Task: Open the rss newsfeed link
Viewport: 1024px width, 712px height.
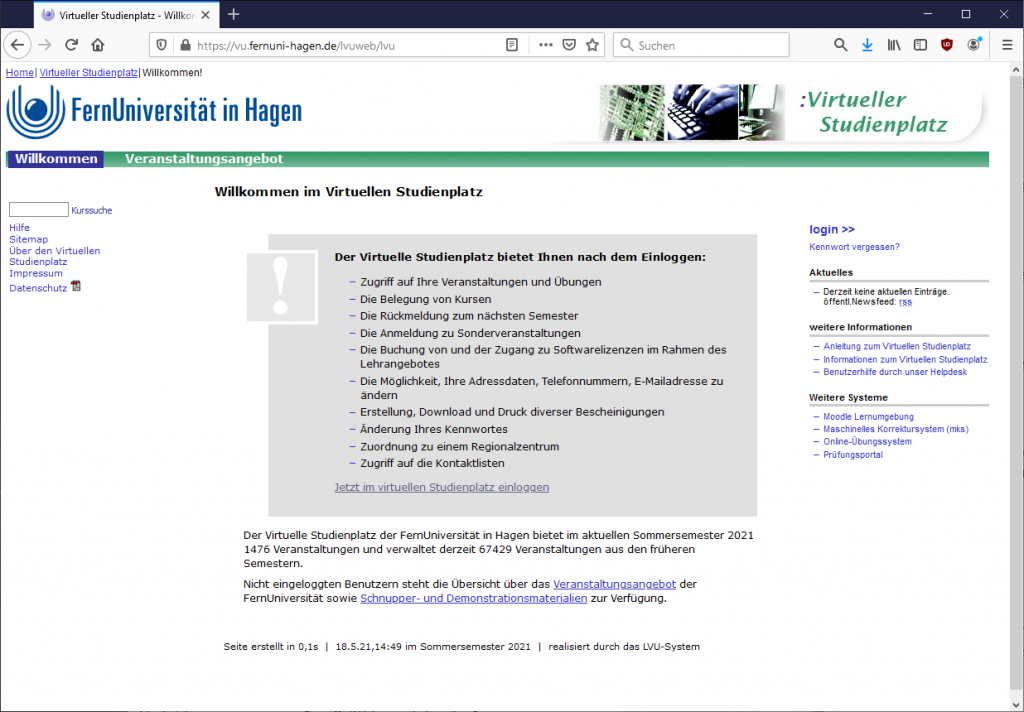Action: (x=905, y=302)
